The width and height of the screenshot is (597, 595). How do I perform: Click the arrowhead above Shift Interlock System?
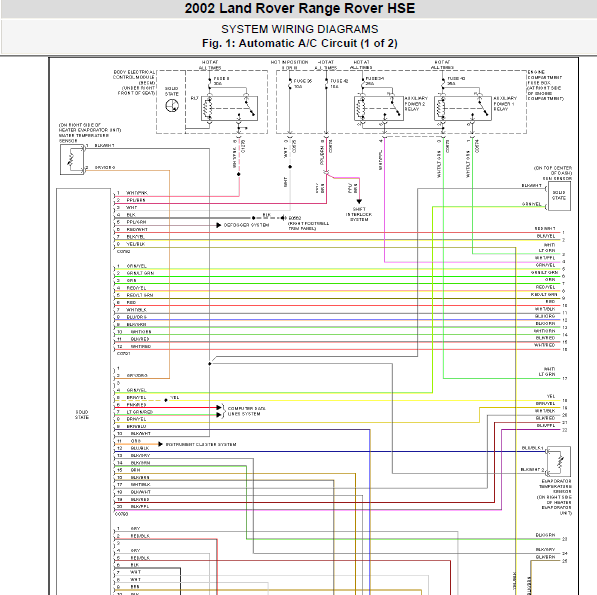pos(359,201)
